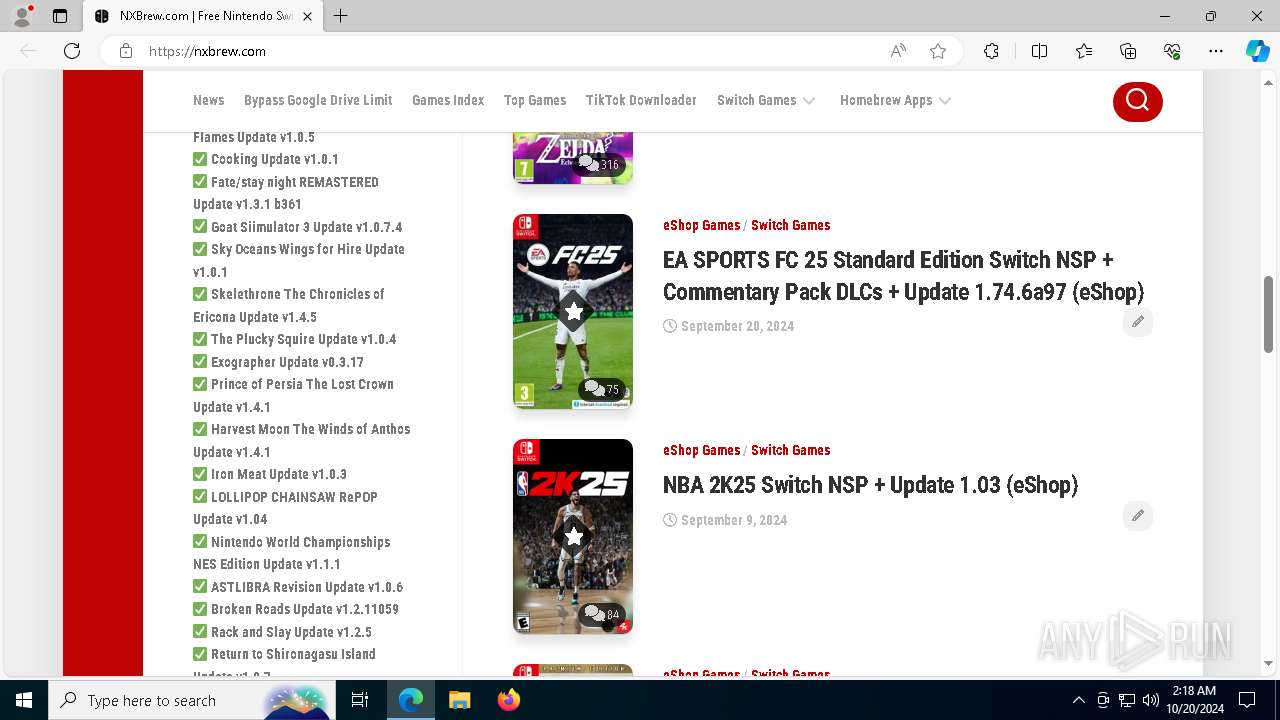Image resolution: width=1280 pixels, height=720 pixels.
Task: Click the NBA 2K25 cover thumbnail
Action: tap(573, 537)
